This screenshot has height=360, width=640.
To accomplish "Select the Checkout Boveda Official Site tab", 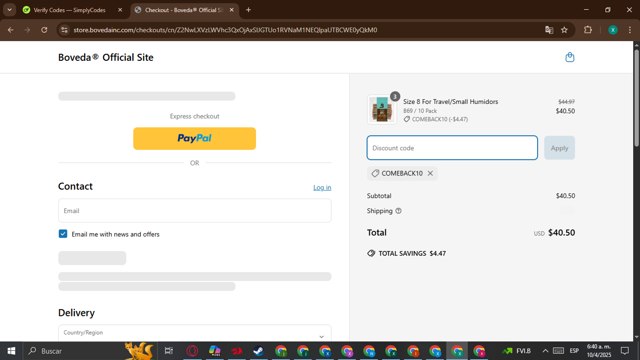I will click(184, 10).
